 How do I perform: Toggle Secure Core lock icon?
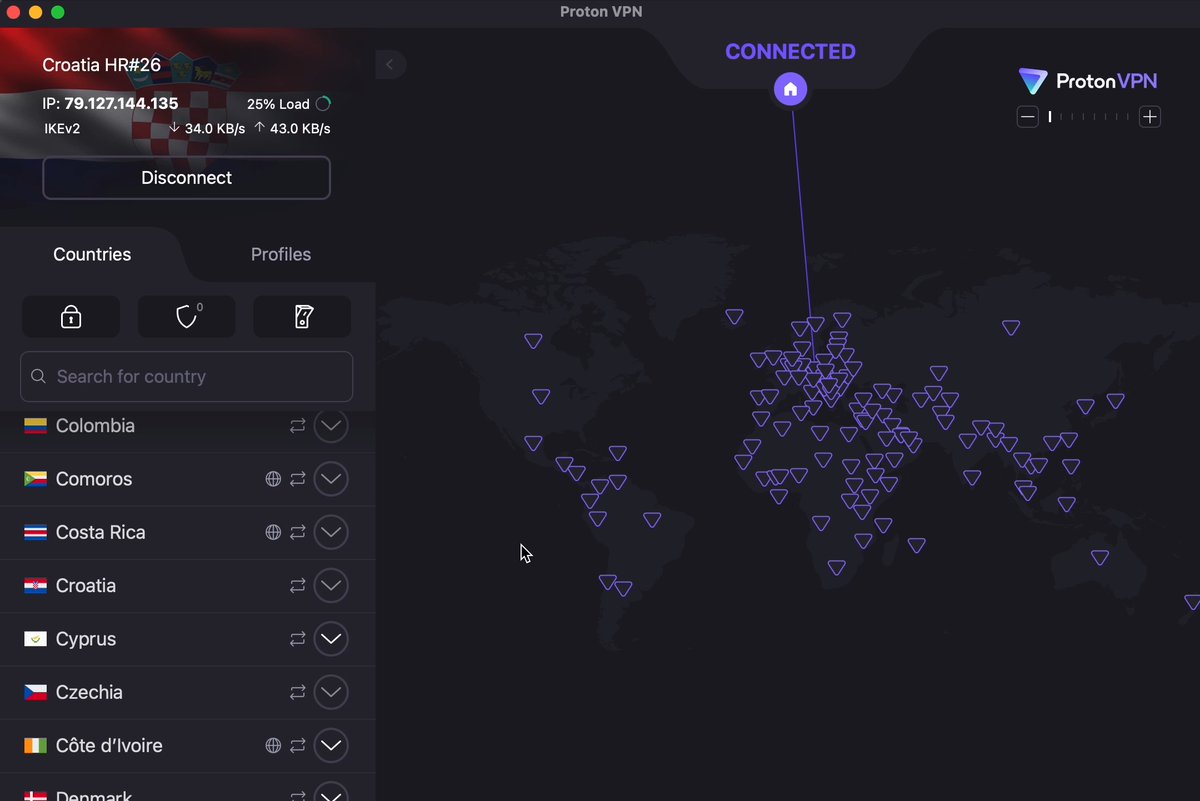71,317
